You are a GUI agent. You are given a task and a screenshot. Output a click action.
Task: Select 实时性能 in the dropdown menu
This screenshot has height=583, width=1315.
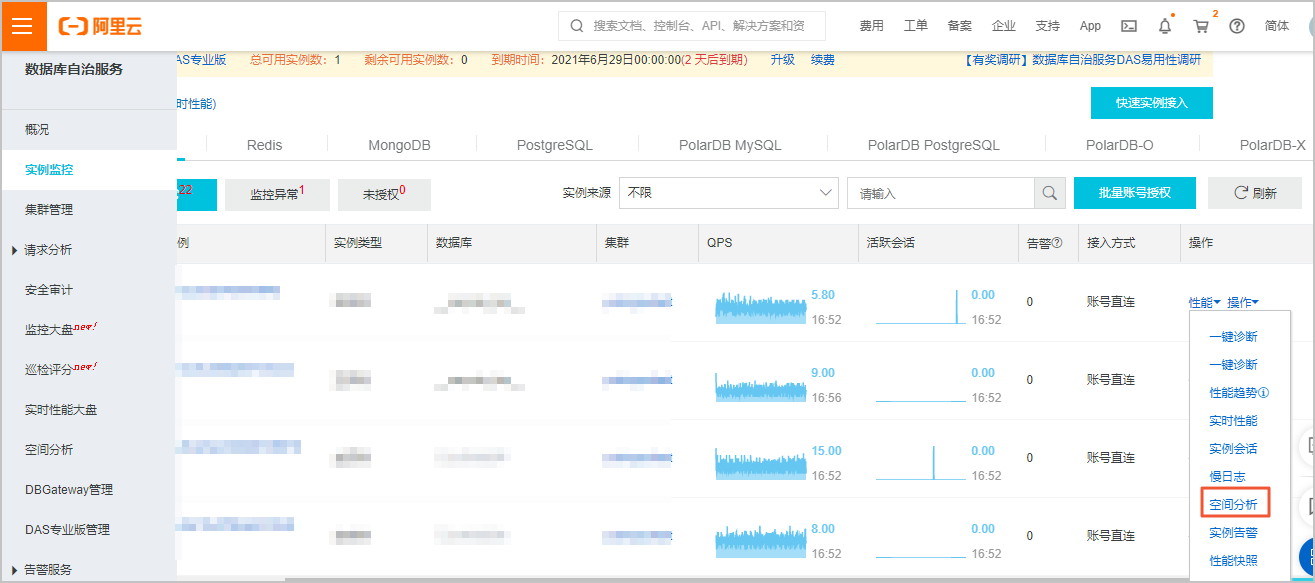click(x=1233, y=421)
